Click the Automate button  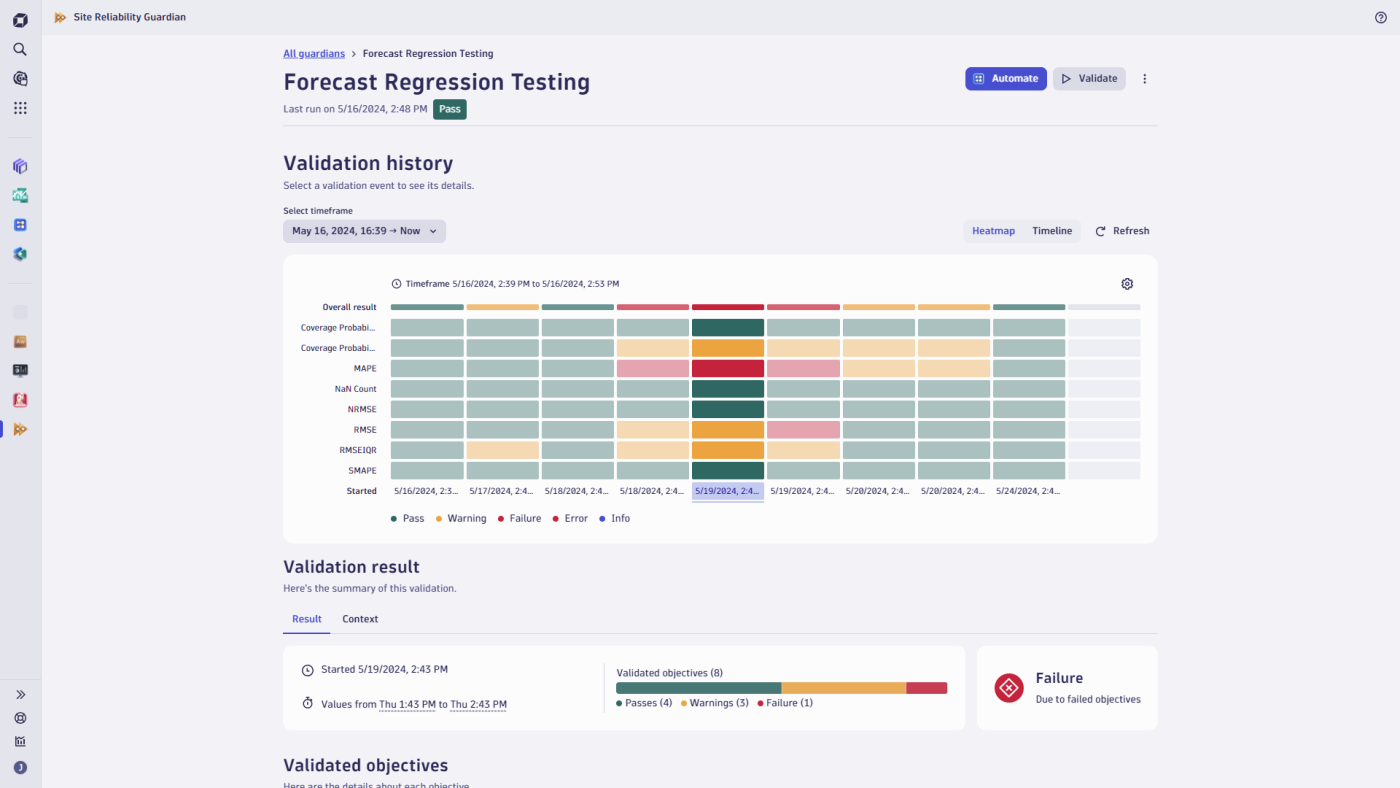[x=1005, y=79]
